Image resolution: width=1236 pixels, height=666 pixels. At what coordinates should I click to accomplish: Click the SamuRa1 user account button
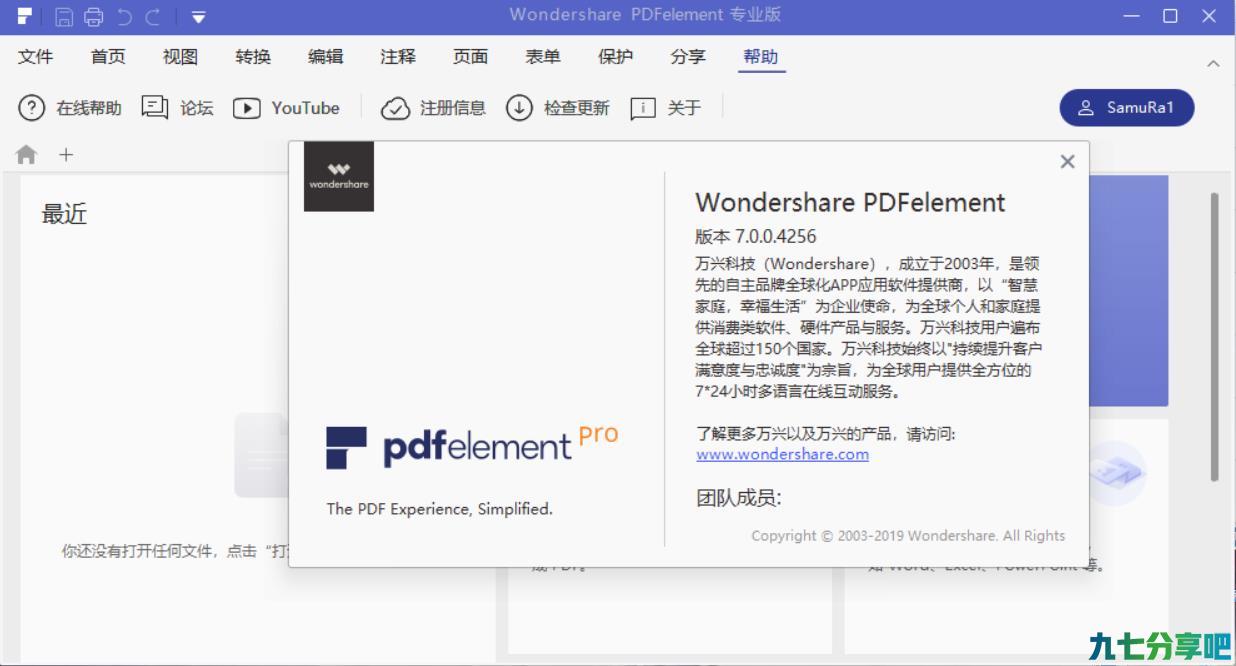pos(1127,108)
